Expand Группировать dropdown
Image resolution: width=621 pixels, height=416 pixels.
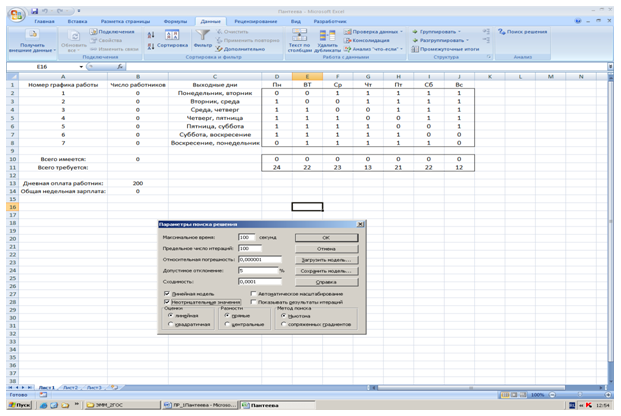(x=459, y=32)
